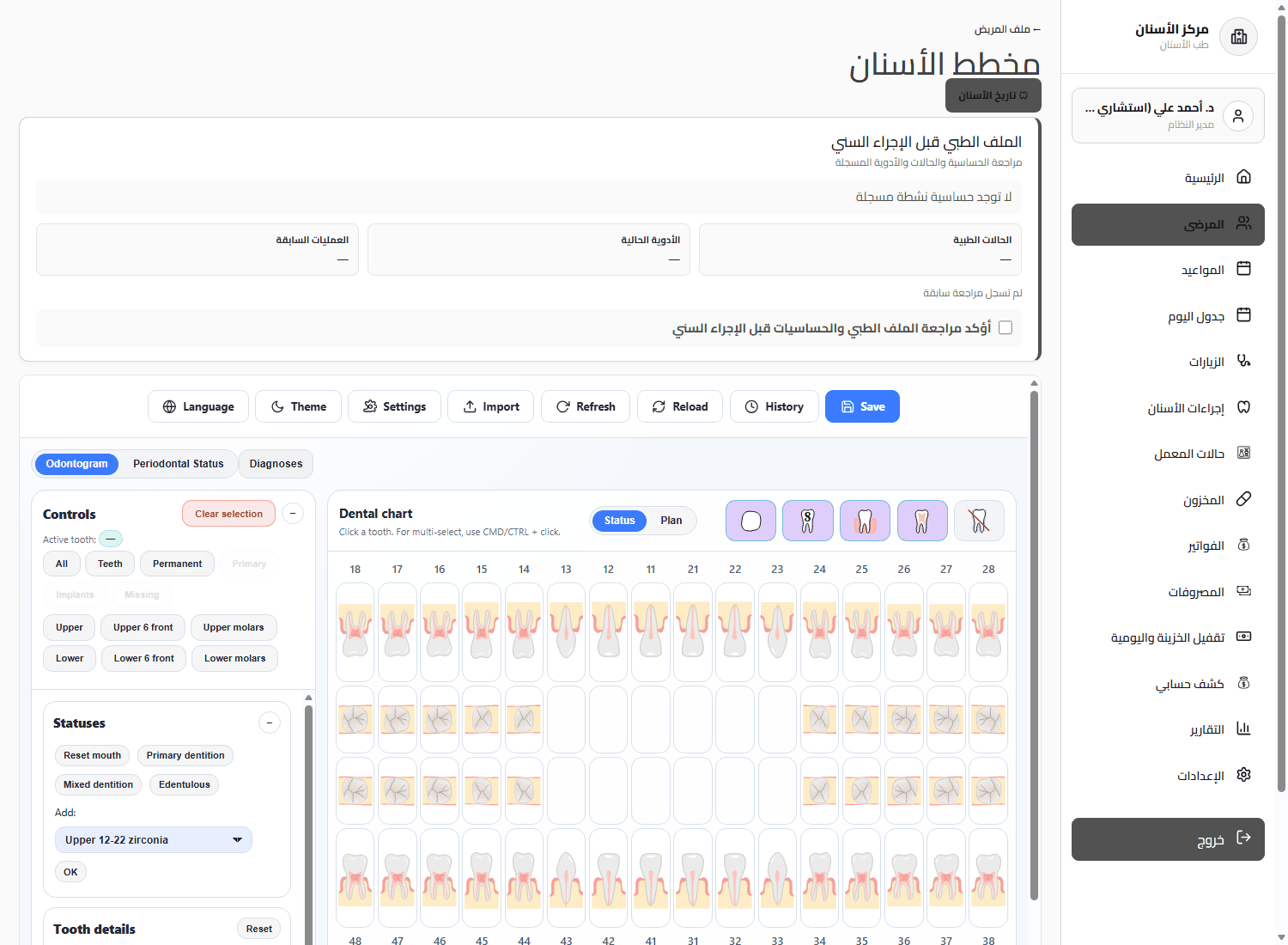Image resolution: width=1288 pixels, height=945 pixels.
Task: Switch the chart mode to Plan
Action: 671,521
